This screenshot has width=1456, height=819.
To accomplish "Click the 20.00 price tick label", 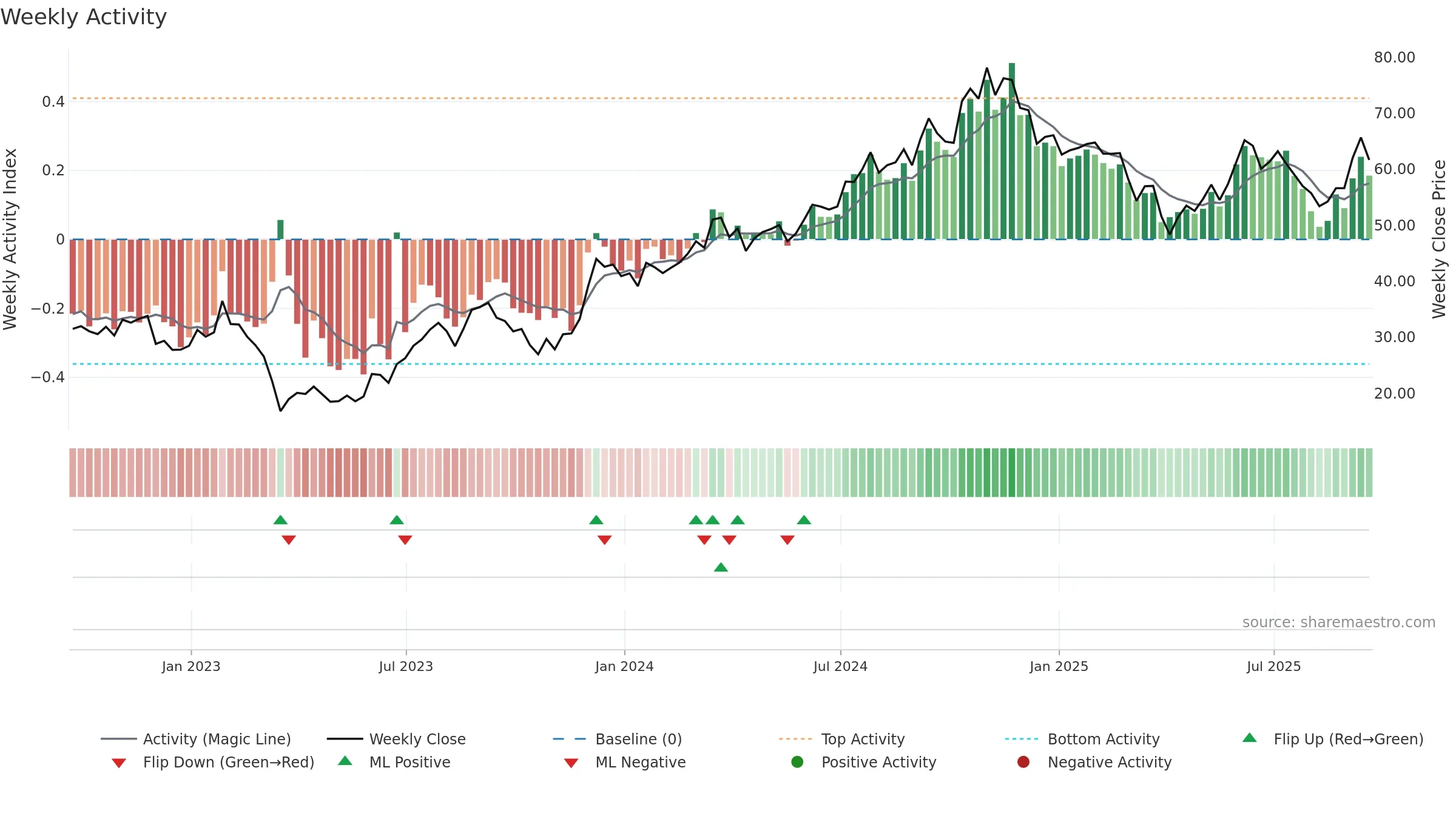I will click(1395, 394).
